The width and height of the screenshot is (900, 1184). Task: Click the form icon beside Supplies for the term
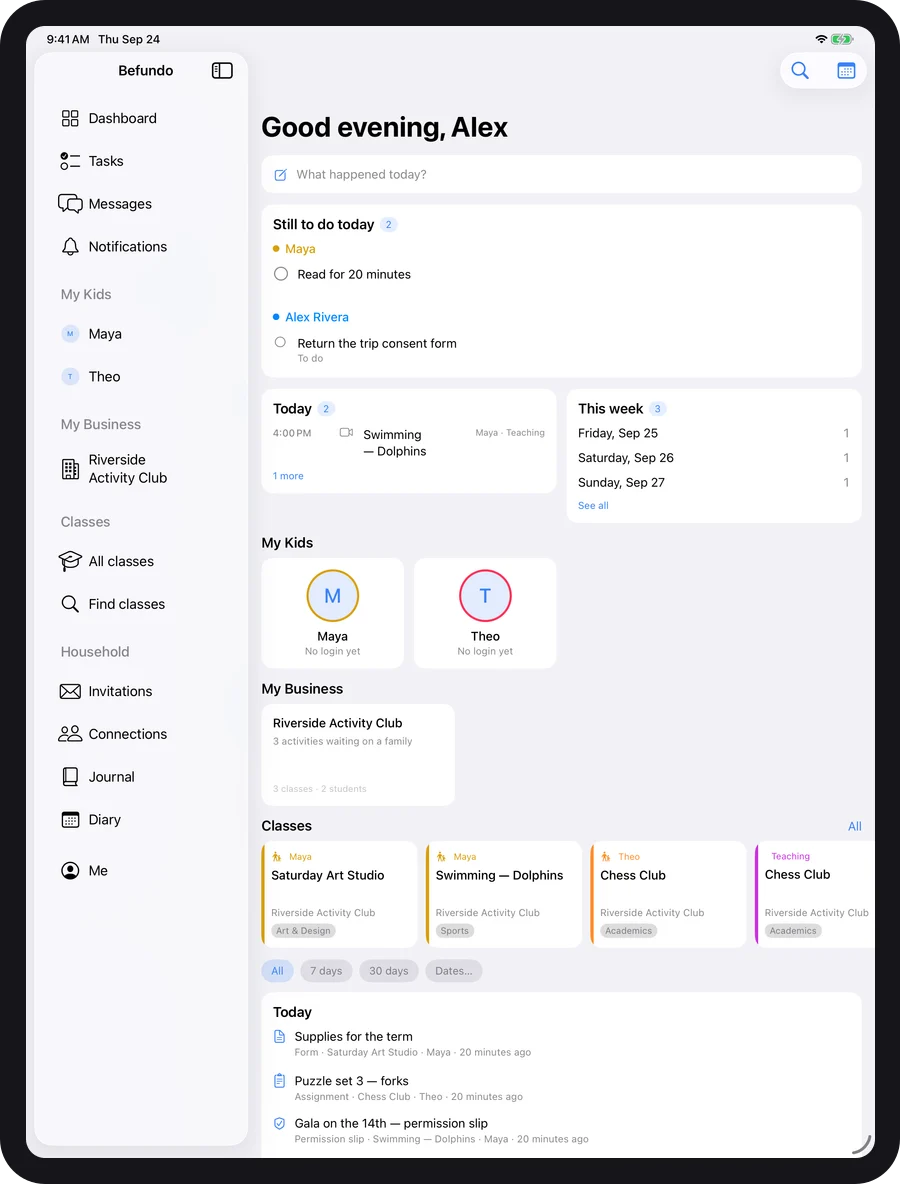pos(279,1036)
